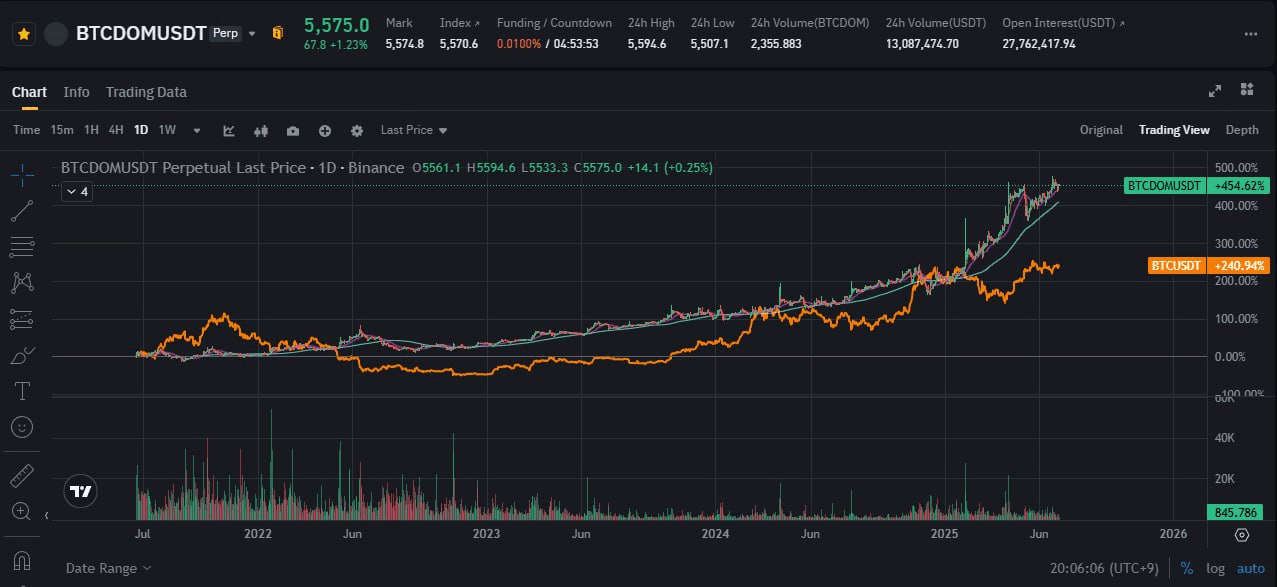
Task: Open the BTCDOMUSDT pair selector dropdown arrow
Action: tap(251, 34)
